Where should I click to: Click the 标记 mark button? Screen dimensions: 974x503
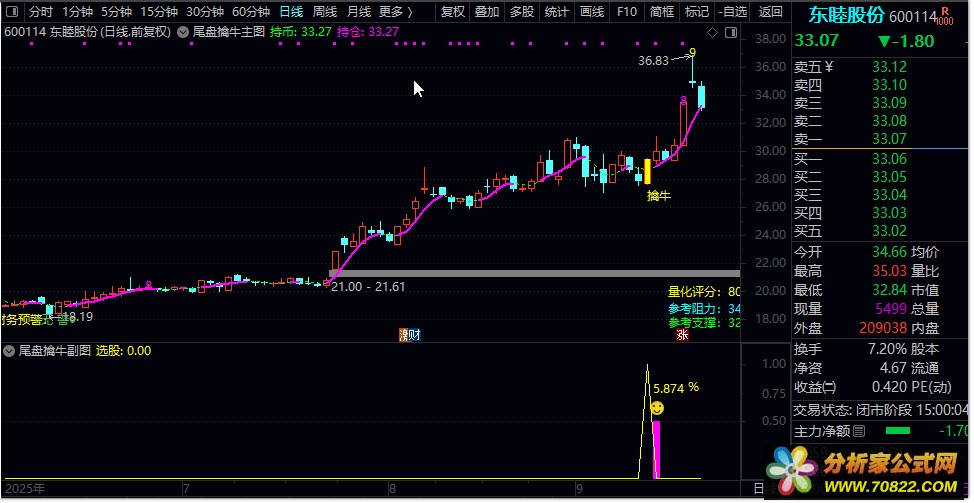[697, 11]
